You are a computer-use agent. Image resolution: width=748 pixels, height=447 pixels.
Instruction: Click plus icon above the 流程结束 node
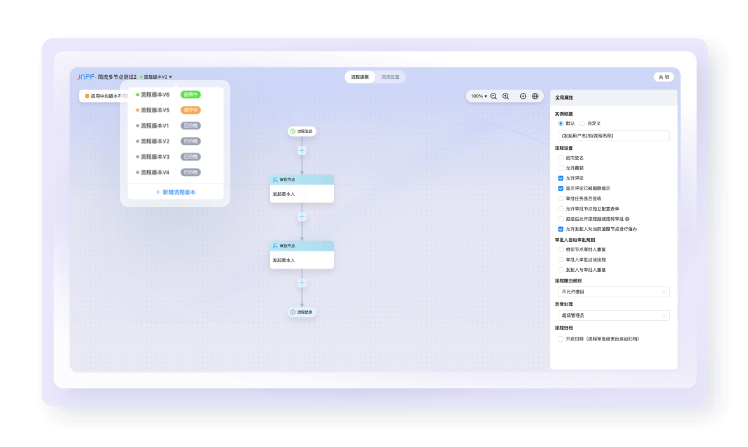(x=302, y=283)
